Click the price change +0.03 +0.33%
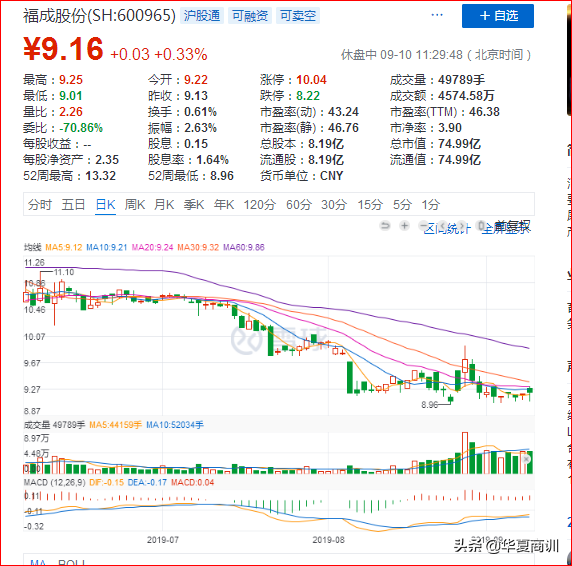 tap(159, 54)
